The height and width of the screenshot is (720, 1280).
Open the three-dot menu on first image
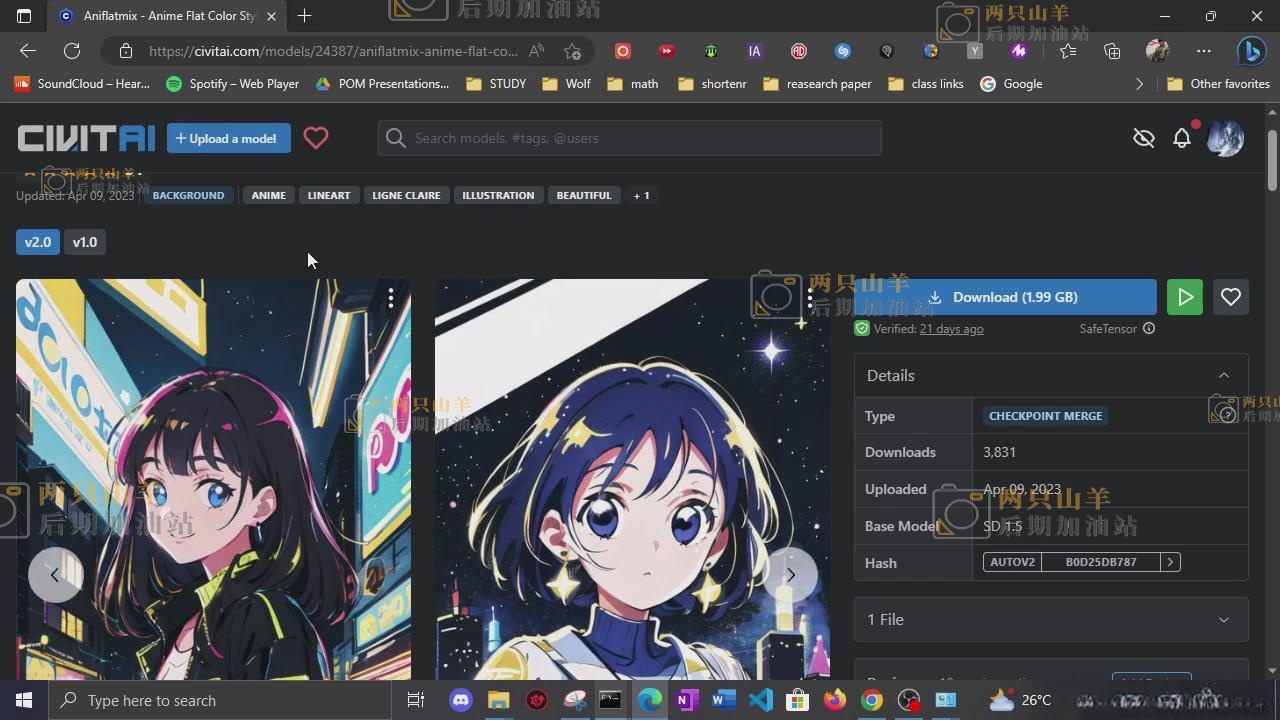(x=391, y=298)
